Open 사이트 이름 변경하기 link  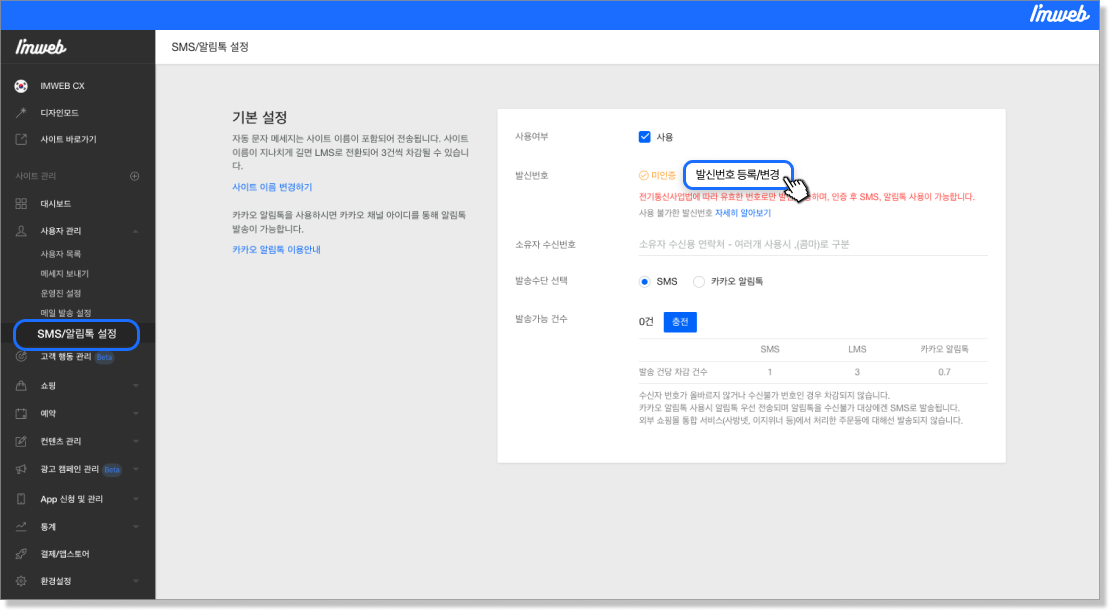point(272,187)
